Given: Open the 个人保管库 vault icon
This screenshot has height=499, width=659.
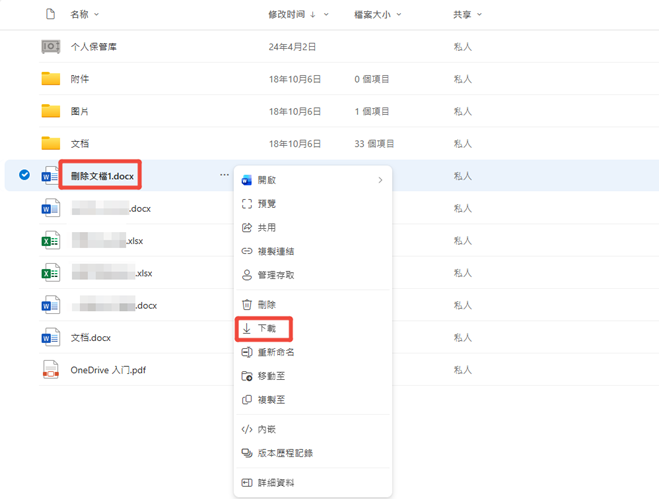Looking at the screenshot, I should click(50, 46).
